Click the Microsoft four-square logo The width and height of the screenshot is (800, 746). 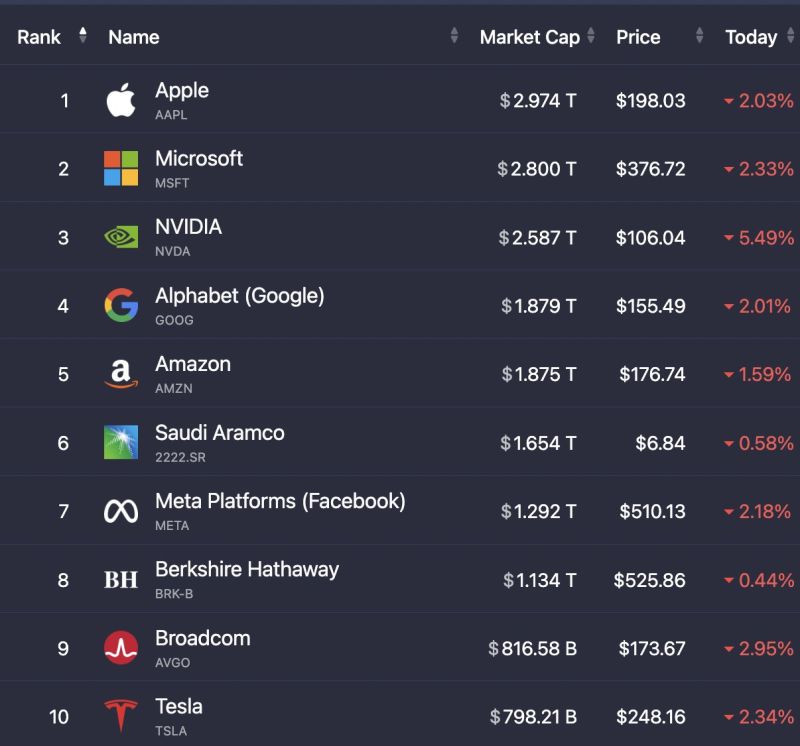point(121,168)
